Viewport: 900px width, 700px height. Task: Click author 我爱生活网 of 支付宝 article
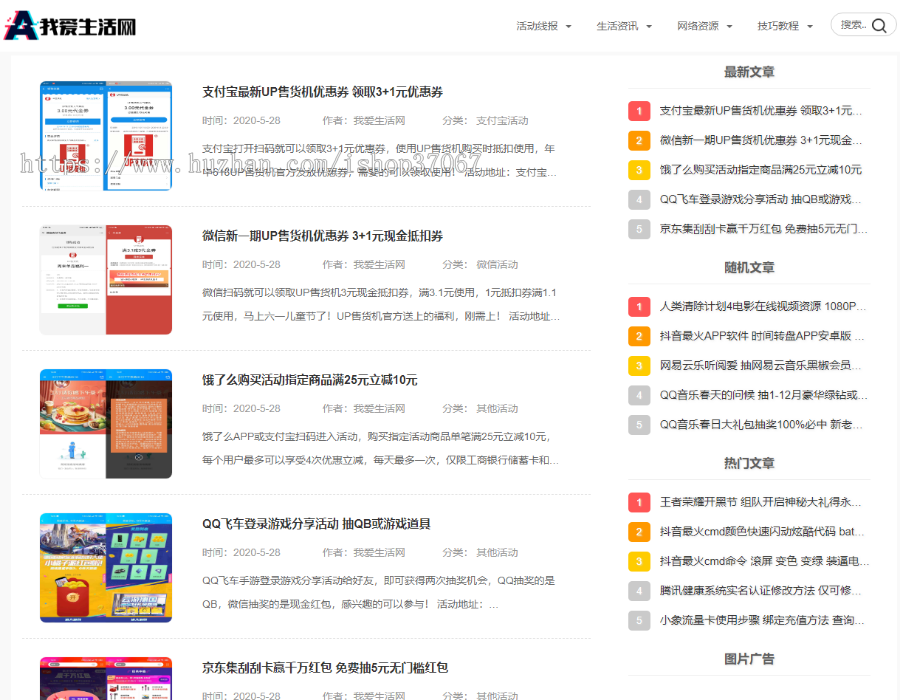tap(379, 120)
